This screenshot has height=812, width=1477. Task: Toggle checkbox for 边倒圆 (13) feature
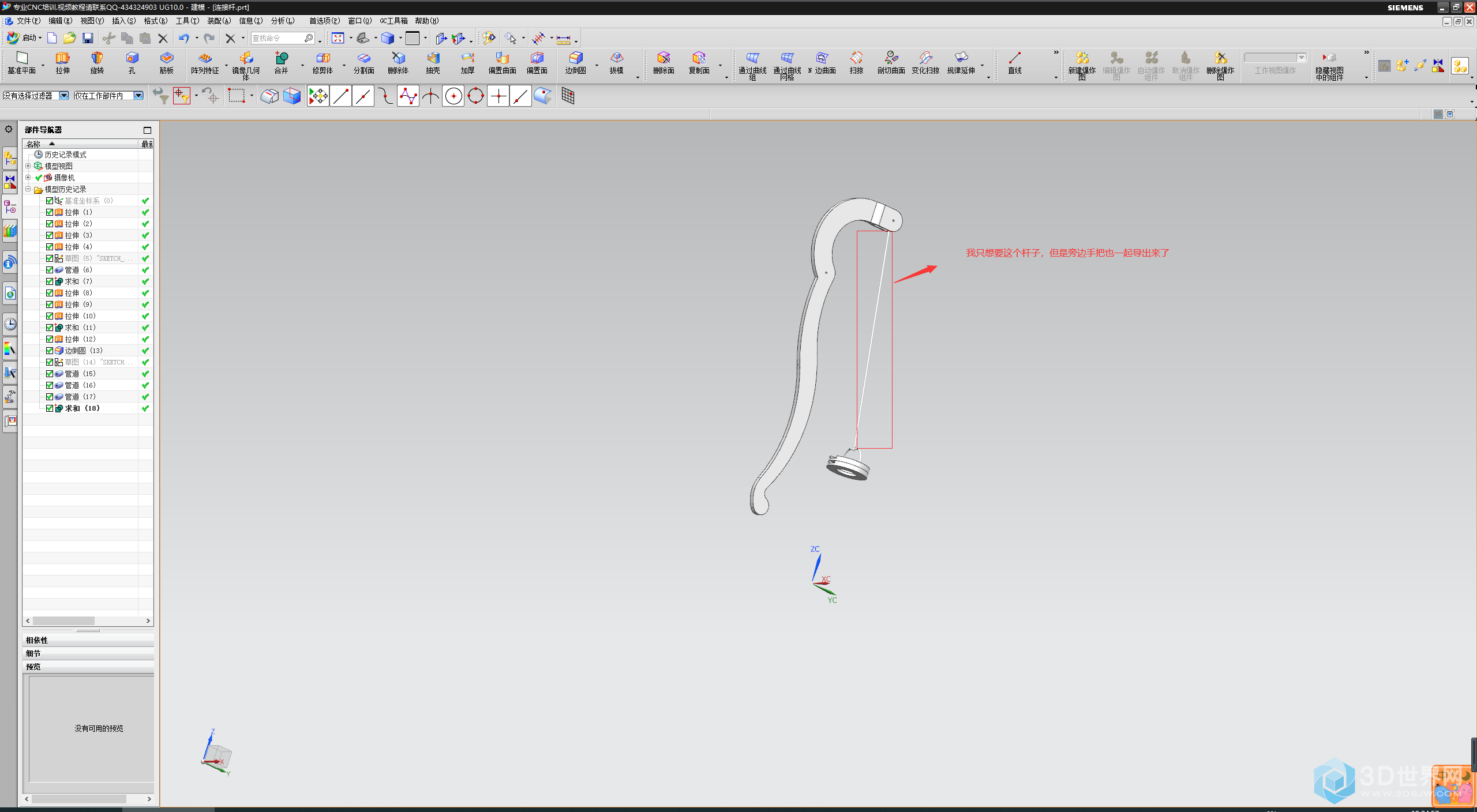click(x=50, y=351)
